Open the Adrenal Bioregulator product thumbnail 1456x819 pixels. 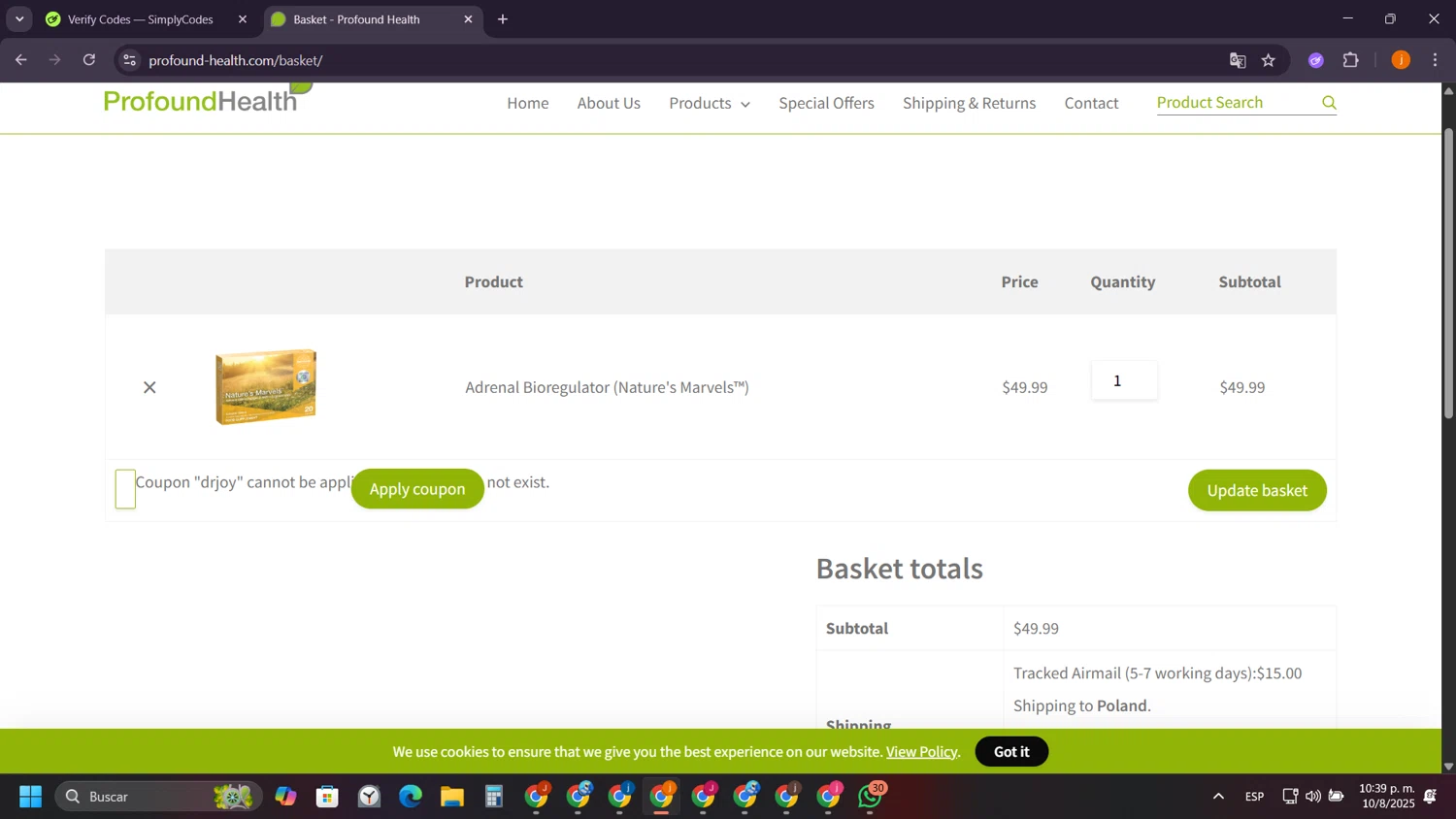[x=266, y=386]
